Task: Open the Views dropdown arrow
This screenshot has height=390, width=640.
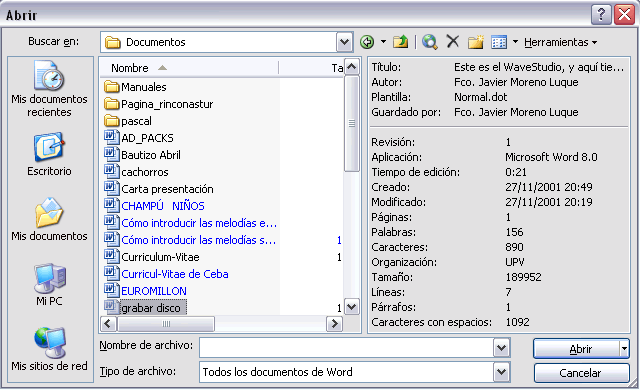Action: pos(515,42)
